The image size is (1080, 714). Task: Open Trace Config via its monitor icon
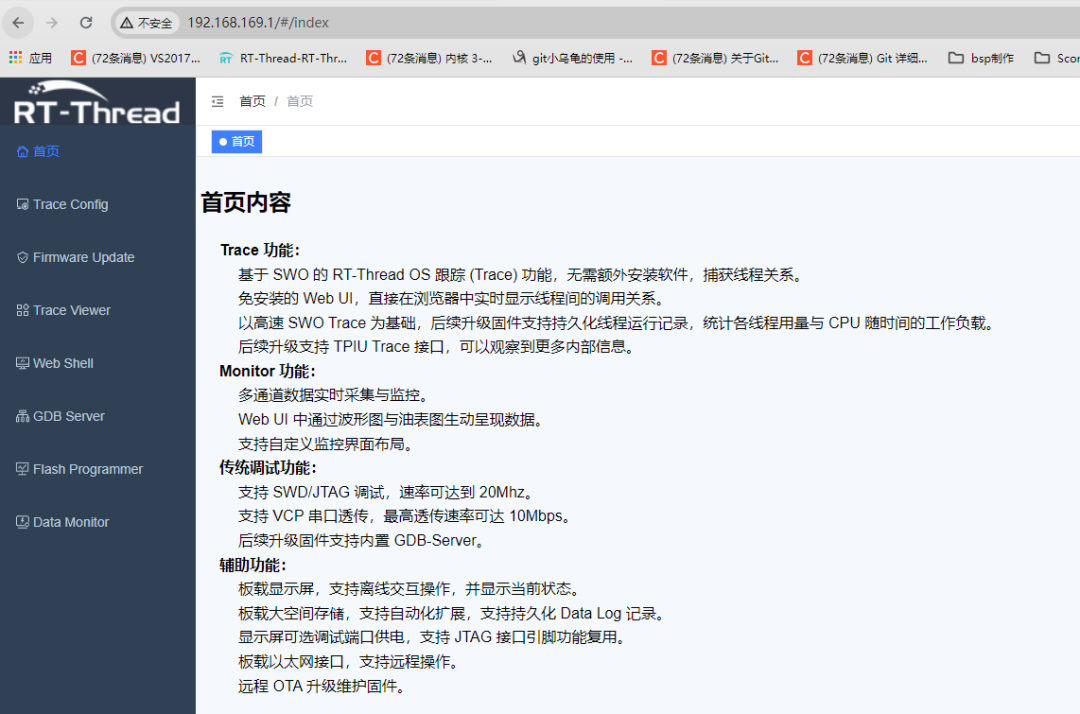pyautogui.click(x=21, y=204)
